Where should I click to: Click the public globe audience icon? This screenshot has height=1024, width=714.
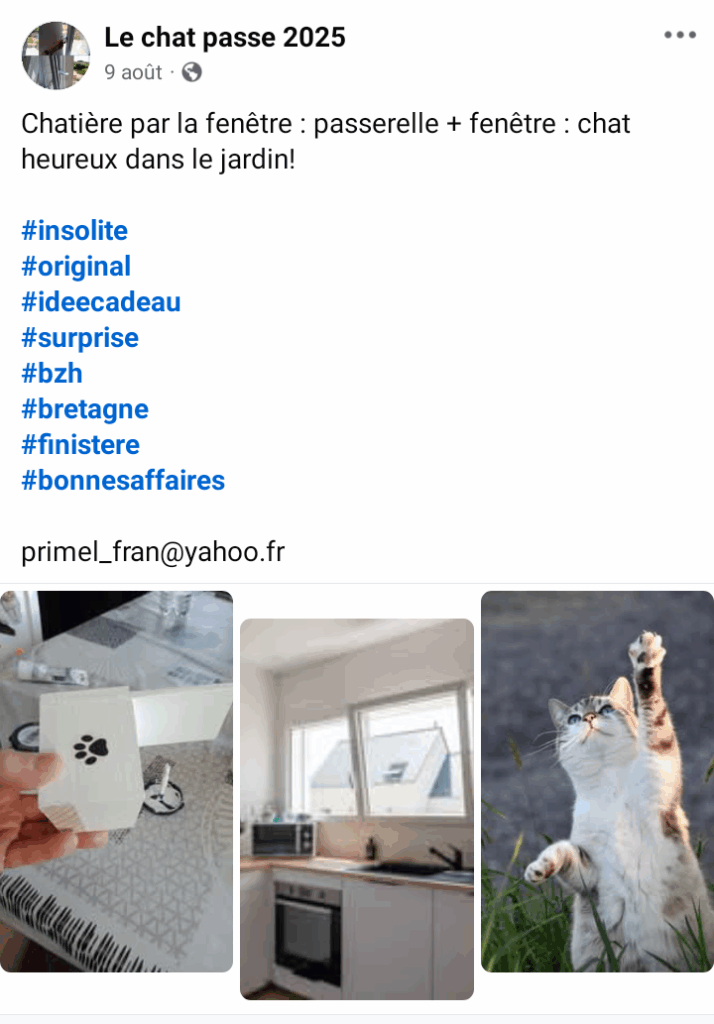(x=191, y=72)
